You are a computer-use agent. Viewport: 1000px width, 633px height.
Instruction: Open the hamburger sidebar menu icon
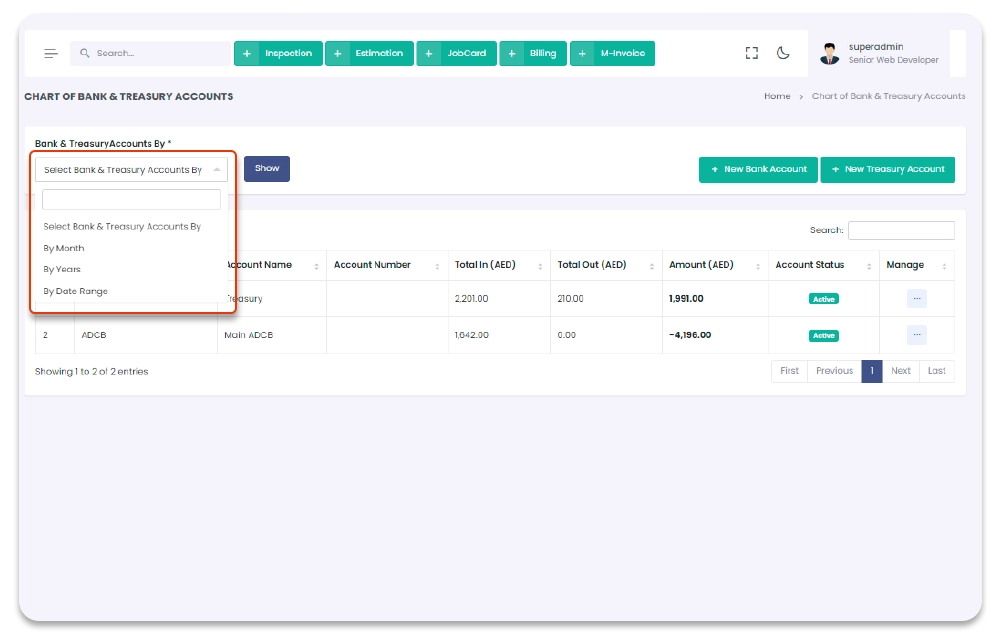pyautogui.click(x=51, y=54)
